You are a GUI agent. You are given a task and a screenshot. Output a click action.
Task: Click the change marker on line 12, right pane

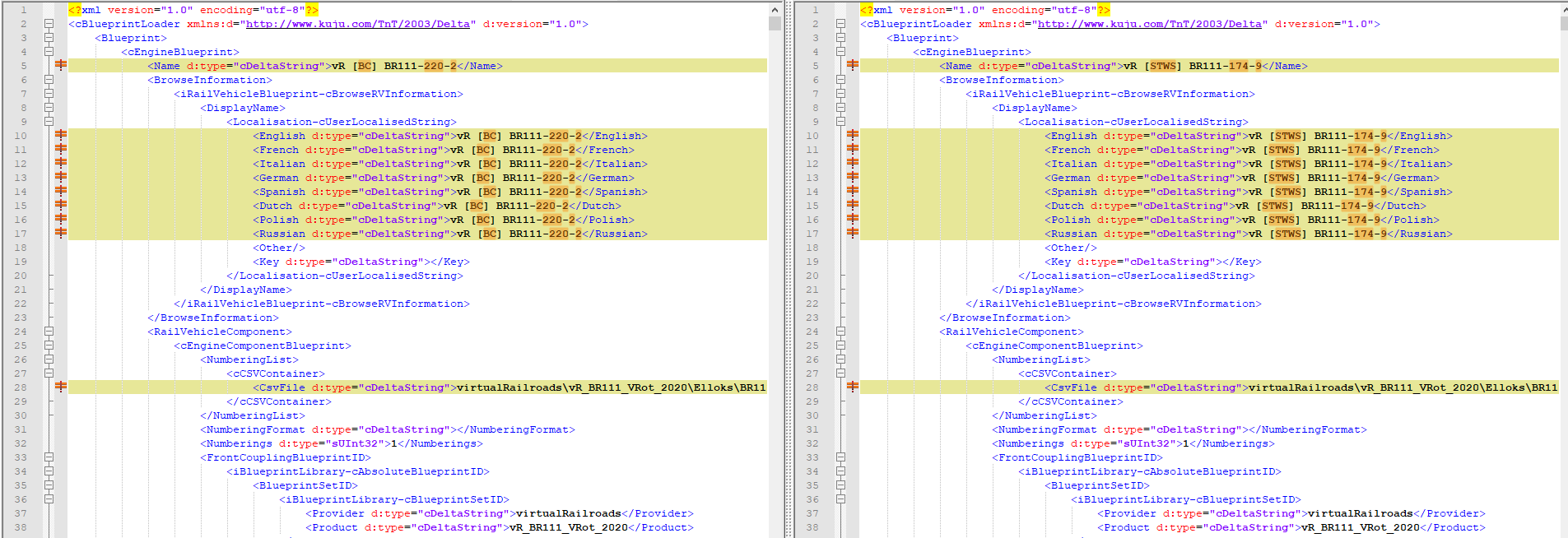[x=853, y=163]
